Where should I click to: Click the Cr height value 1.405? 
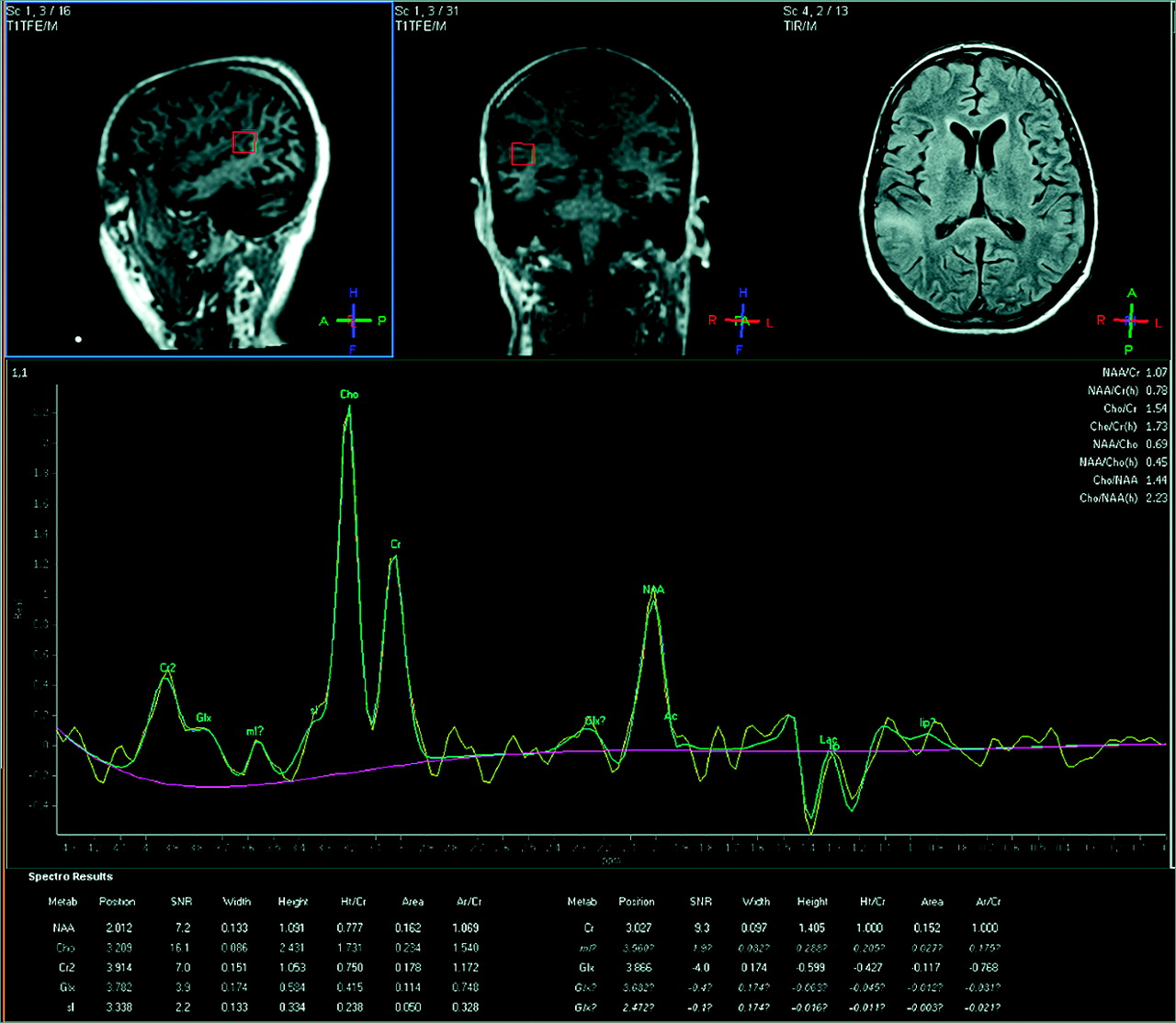[x=812, y=927]
